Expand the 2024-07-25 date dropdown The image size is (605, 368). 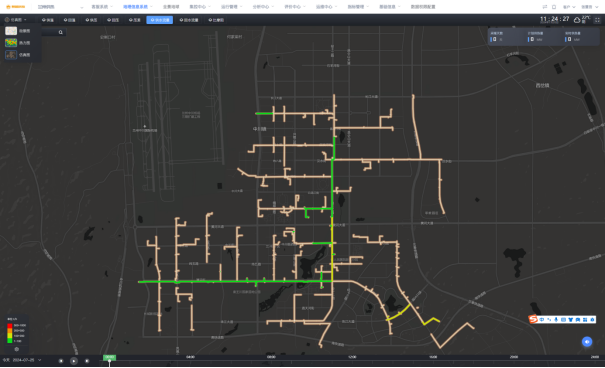click(x=39, y=360)
